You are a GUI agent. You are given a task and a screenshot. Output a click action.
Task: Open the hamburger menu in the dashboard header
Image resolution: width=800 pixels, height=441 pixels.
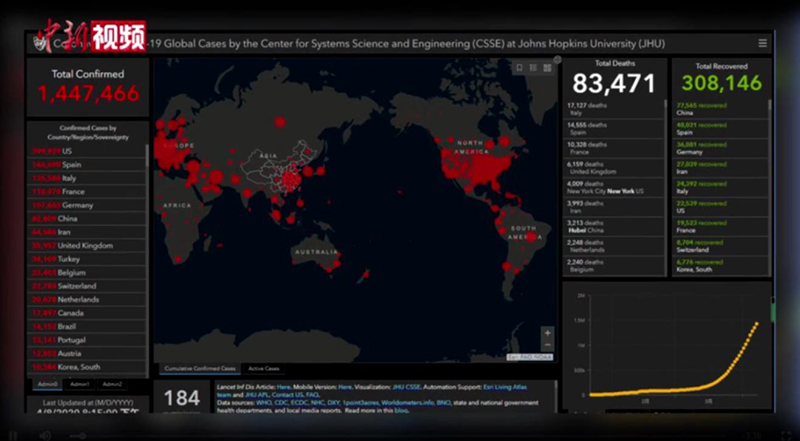click(x=763, y=43)
